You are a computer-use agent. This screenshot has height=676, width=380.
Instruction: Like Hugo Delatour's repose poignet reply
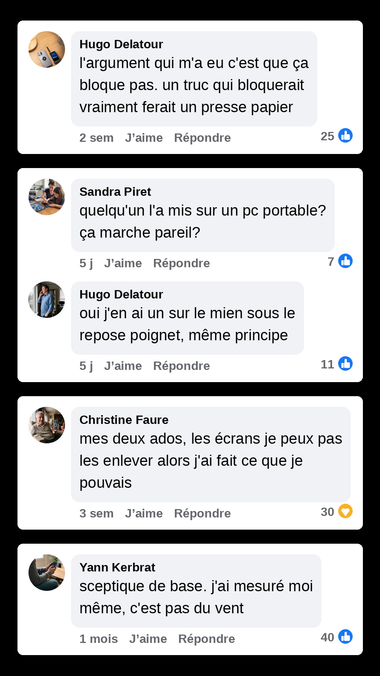pos(123,366)
